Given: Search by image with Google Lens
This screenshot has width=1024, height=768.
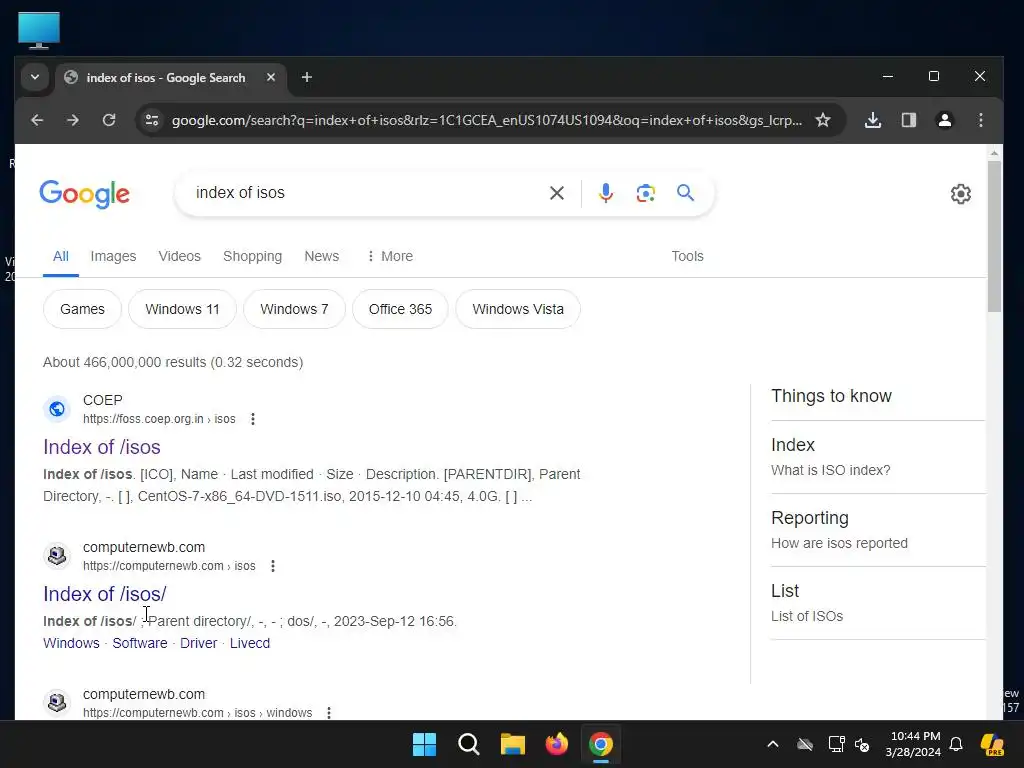Looking at the screenshot, I should 646,193.
